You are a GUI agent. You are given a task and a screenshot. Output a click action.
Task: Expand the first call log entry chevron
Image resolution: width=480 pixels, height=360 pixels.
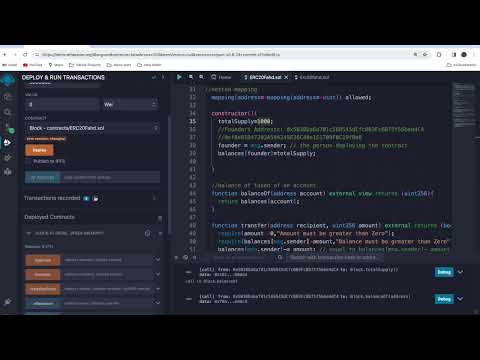460,272
